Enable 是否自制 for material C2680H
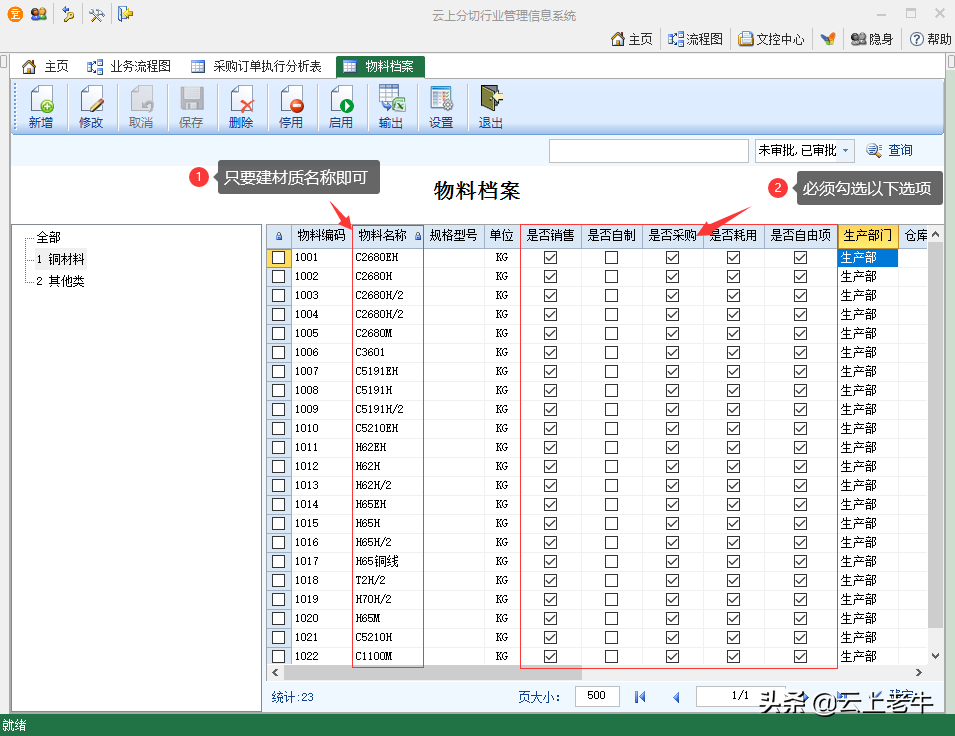The height and width of the screenshot is (736, 955). tap(611, 277)
